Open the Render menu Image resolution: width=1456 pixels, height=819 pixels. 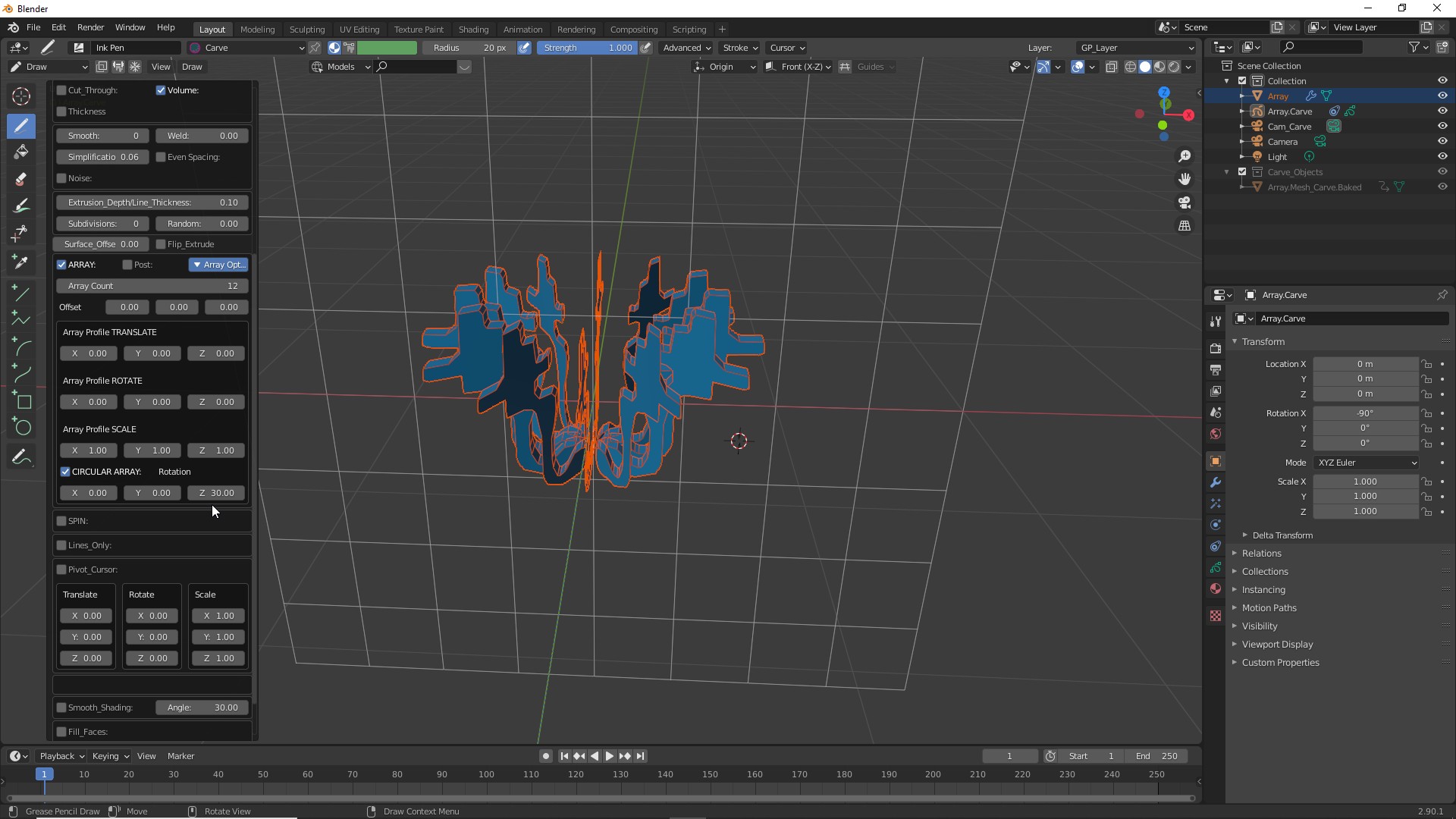tap(90, 27)
